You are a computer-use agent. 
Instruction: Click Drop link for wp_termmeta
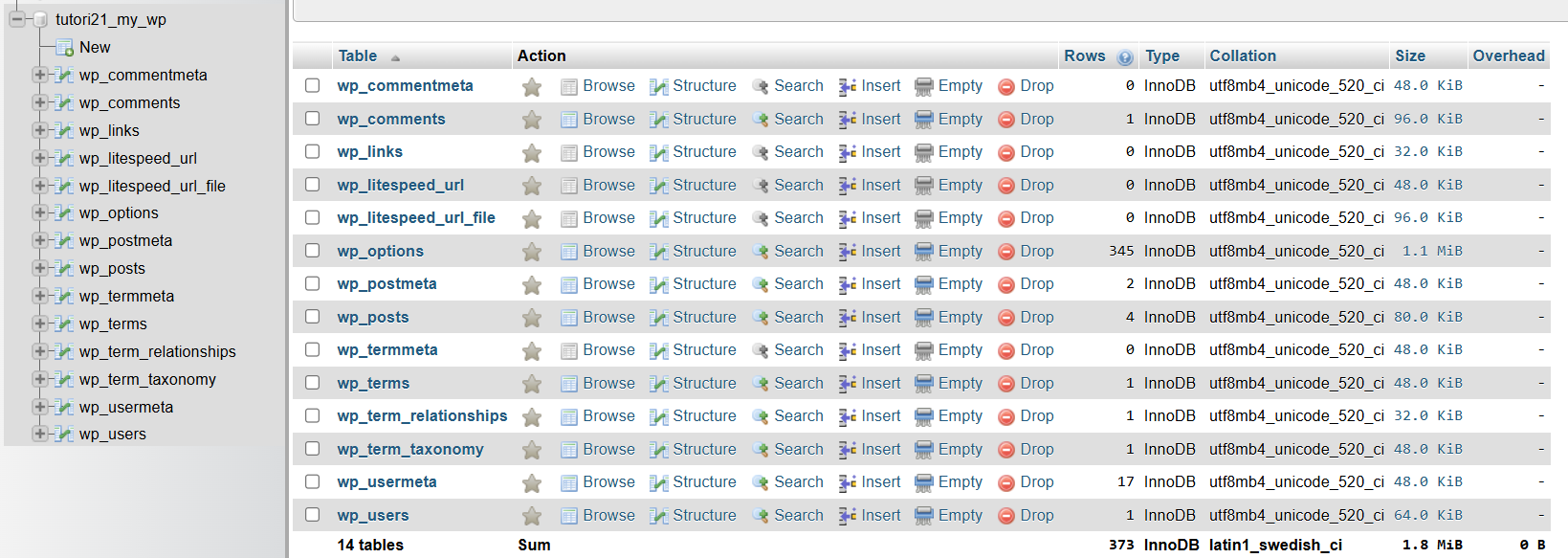[1037, 349]
